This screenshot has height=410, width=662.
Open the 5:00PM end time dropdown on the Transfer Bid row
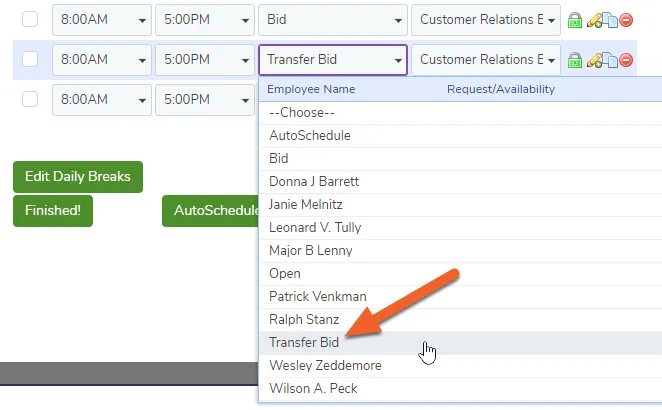[205, 60]
